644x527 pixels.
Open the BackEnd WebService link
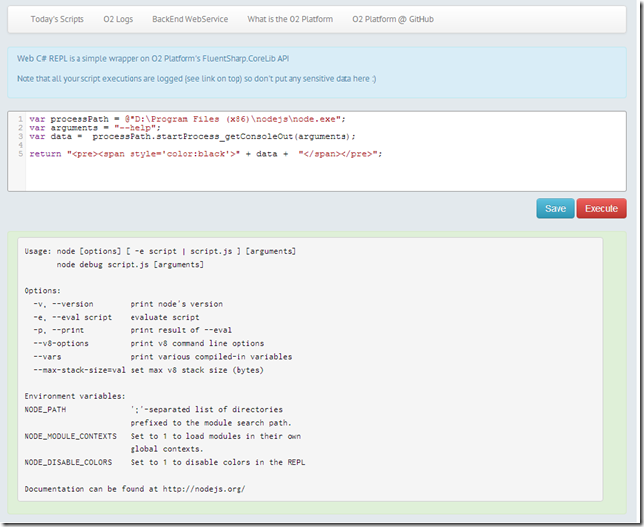pyautogui.click(x=190, y=19)
